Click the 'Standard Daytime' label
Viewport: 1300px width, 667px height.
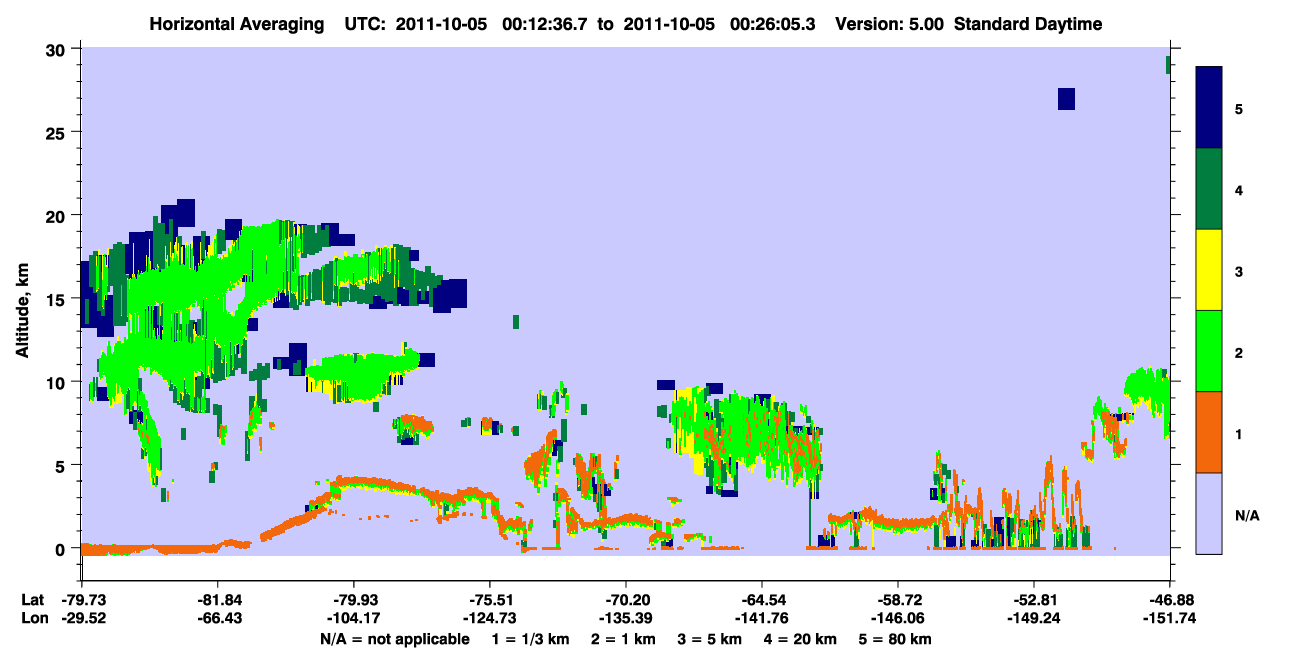pyautogui.click(x=1029, y=24)
